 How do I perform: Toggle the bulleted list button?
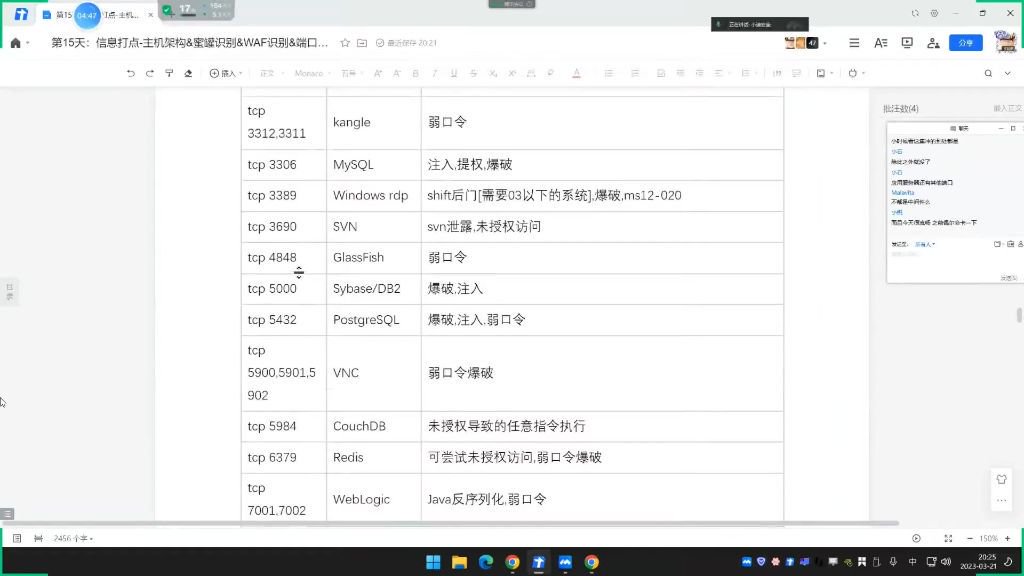[x=609, y=73]
